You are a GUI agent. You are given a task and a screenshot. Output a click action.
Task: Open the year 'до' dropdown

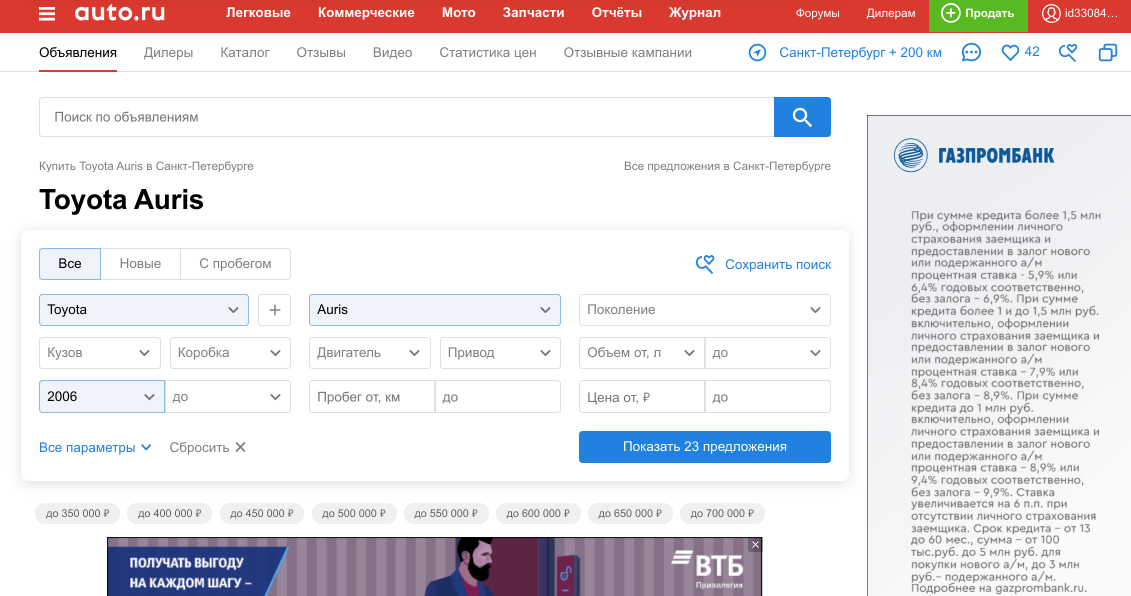[x=228, y=397]
